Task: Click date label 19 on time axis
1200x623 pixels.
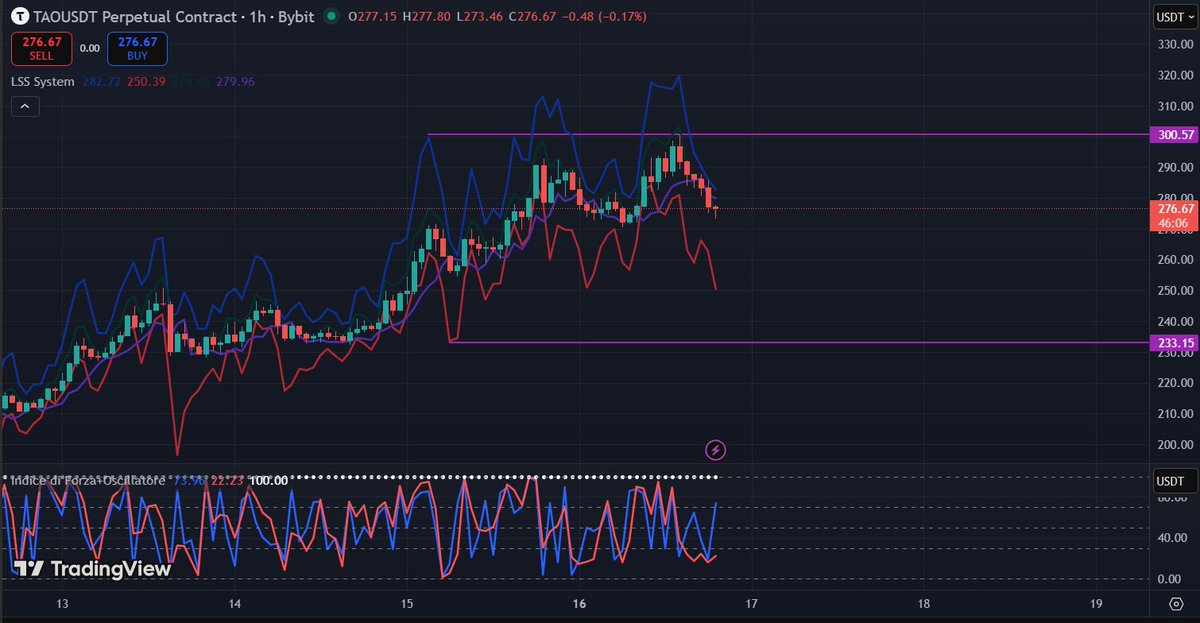Action: click(1096, 604)
